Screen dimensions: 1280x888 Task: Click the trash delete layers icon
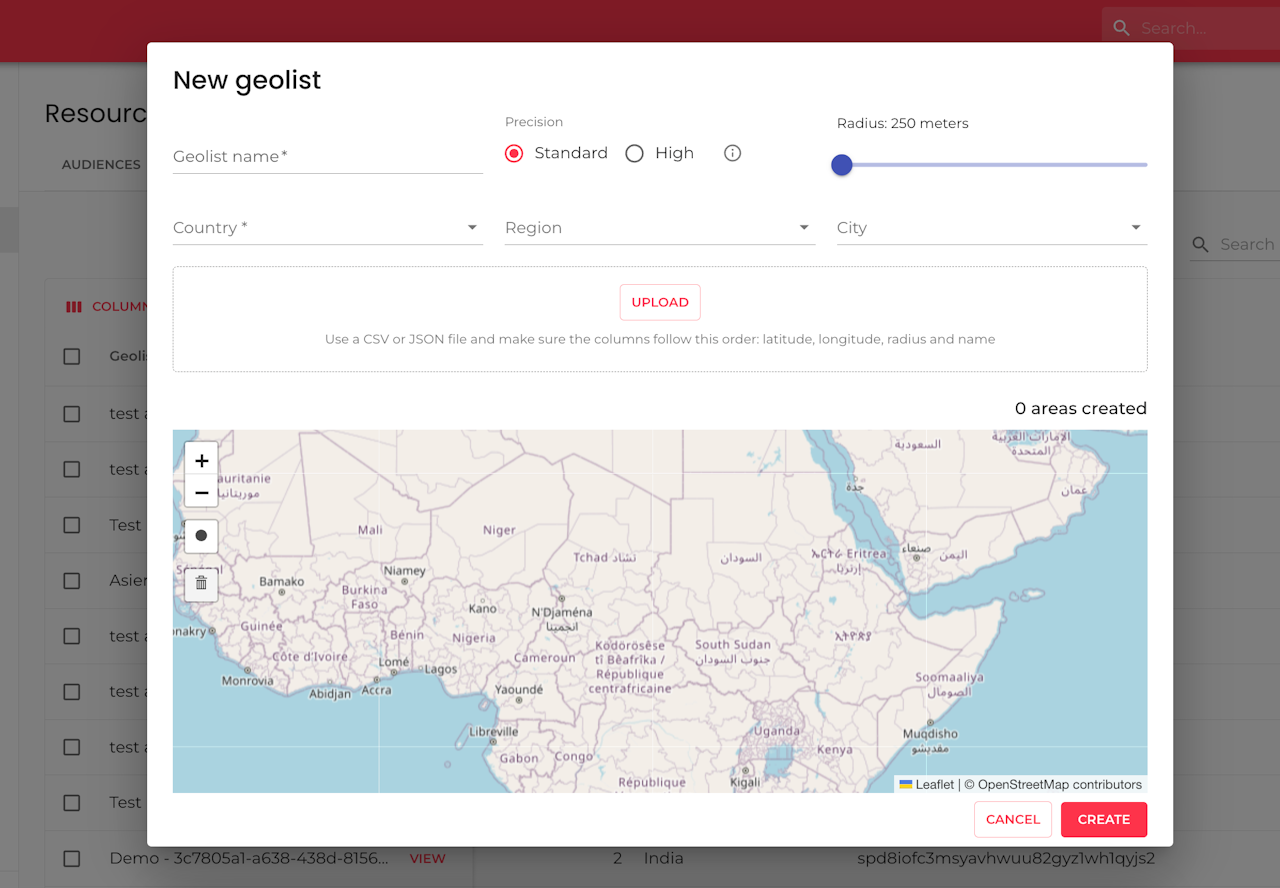201,583
